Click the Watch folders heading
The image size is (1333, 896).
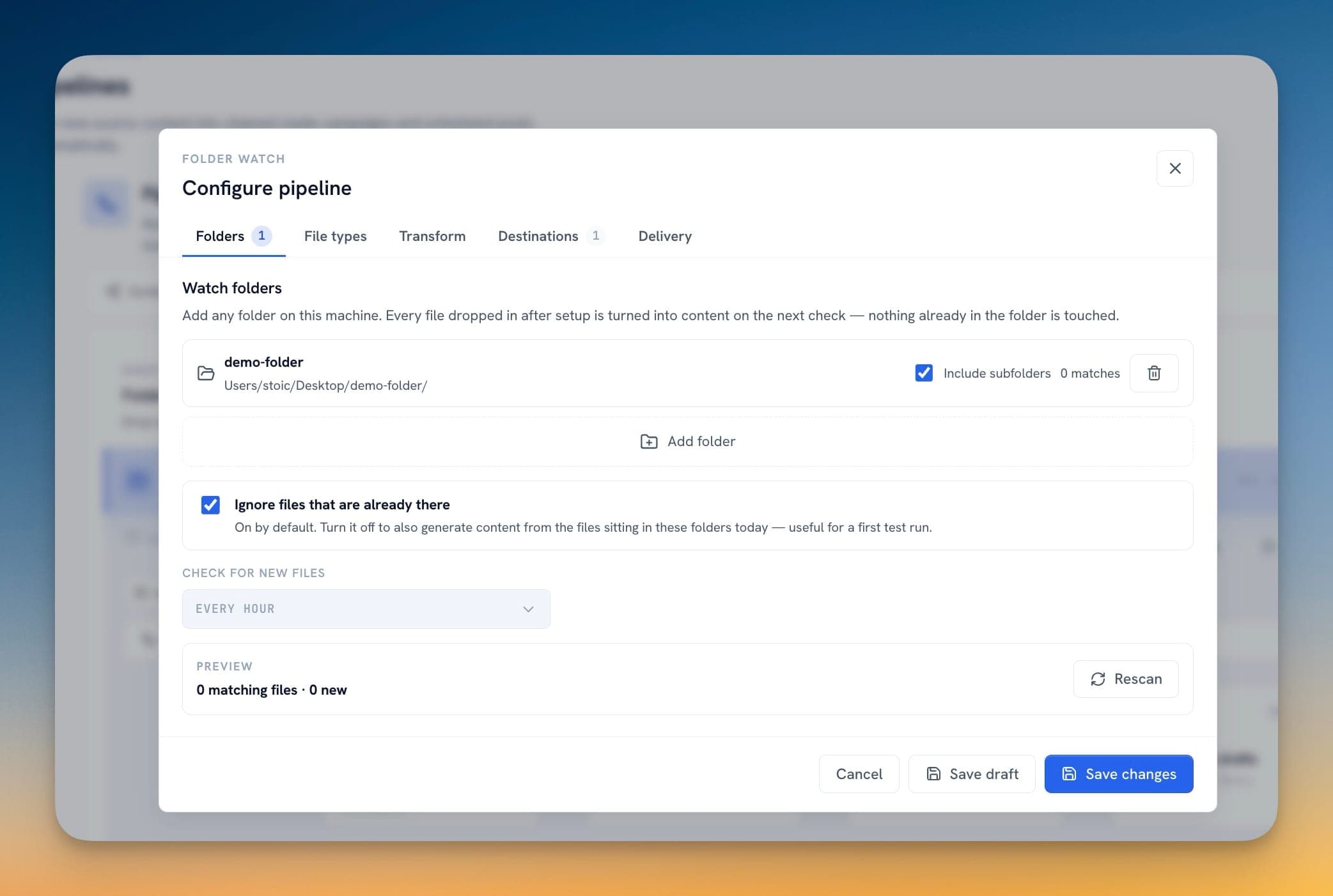[232, 288]
